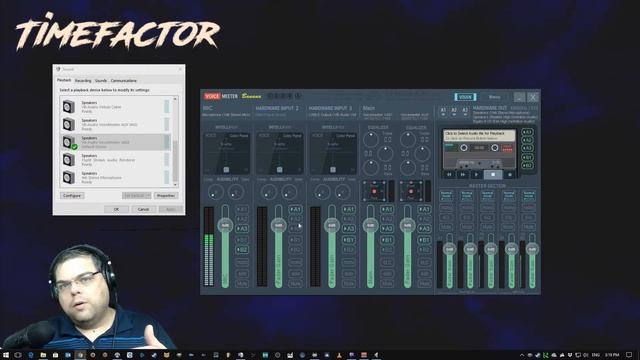Open the Voicemeeter Menu

(x=494, y=97)
